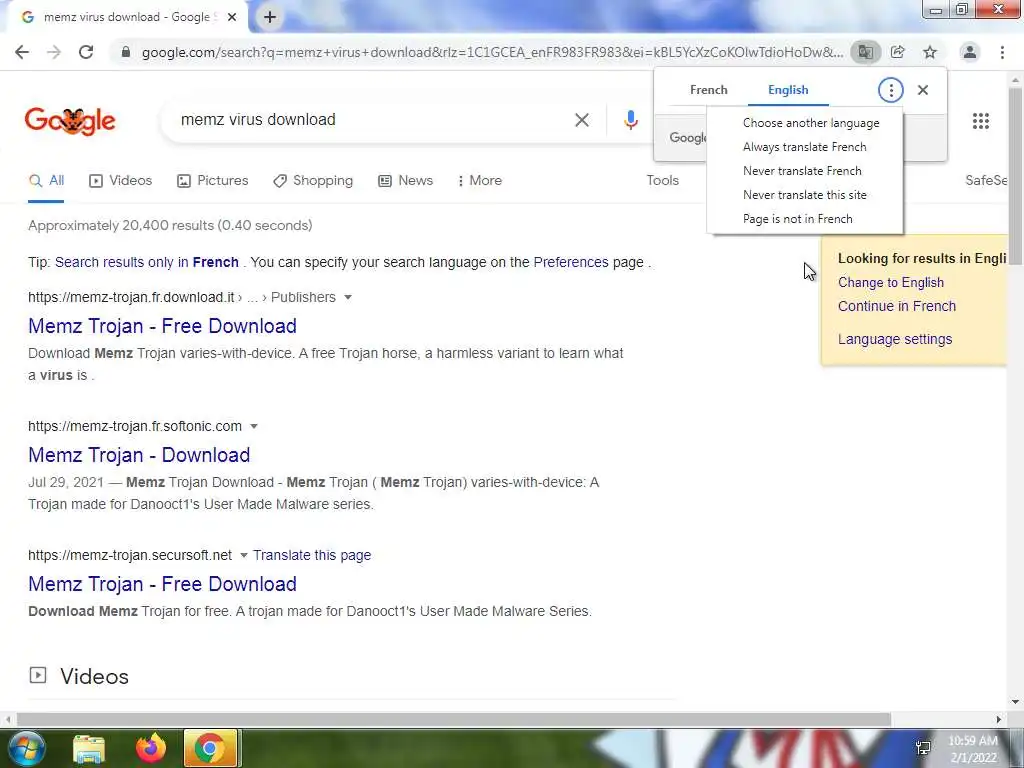Switch to the Shopping results tab
The width and height of the screenshot is (1024, 768).
coord(313,181)
